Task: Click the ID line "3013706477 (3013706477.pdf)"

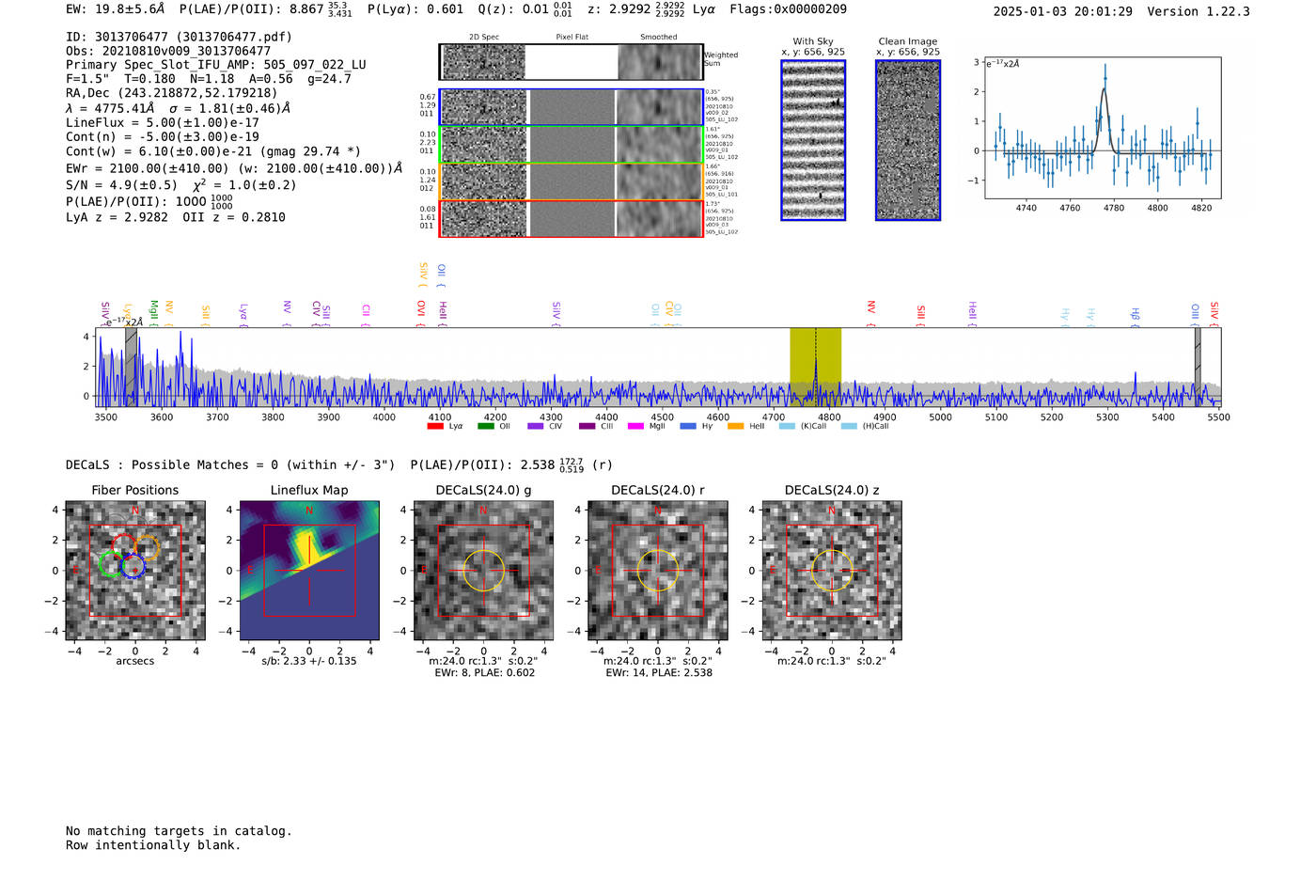Action: 179,37
